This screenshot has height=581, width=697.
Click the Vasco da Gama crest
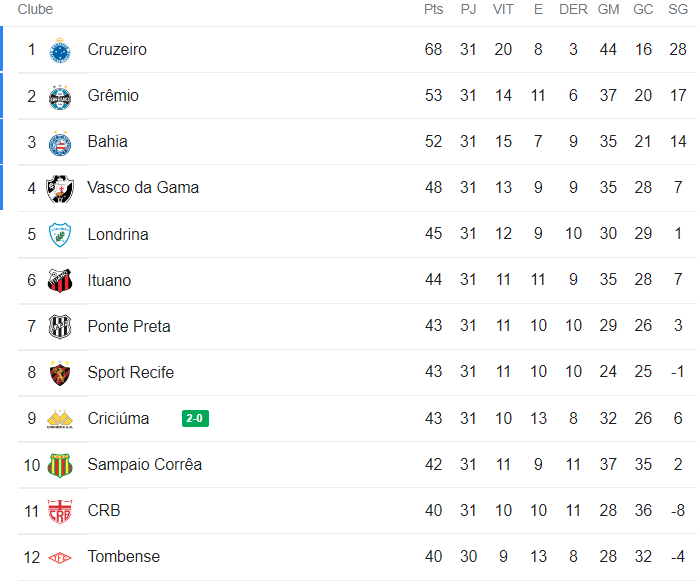coord(60,188)
